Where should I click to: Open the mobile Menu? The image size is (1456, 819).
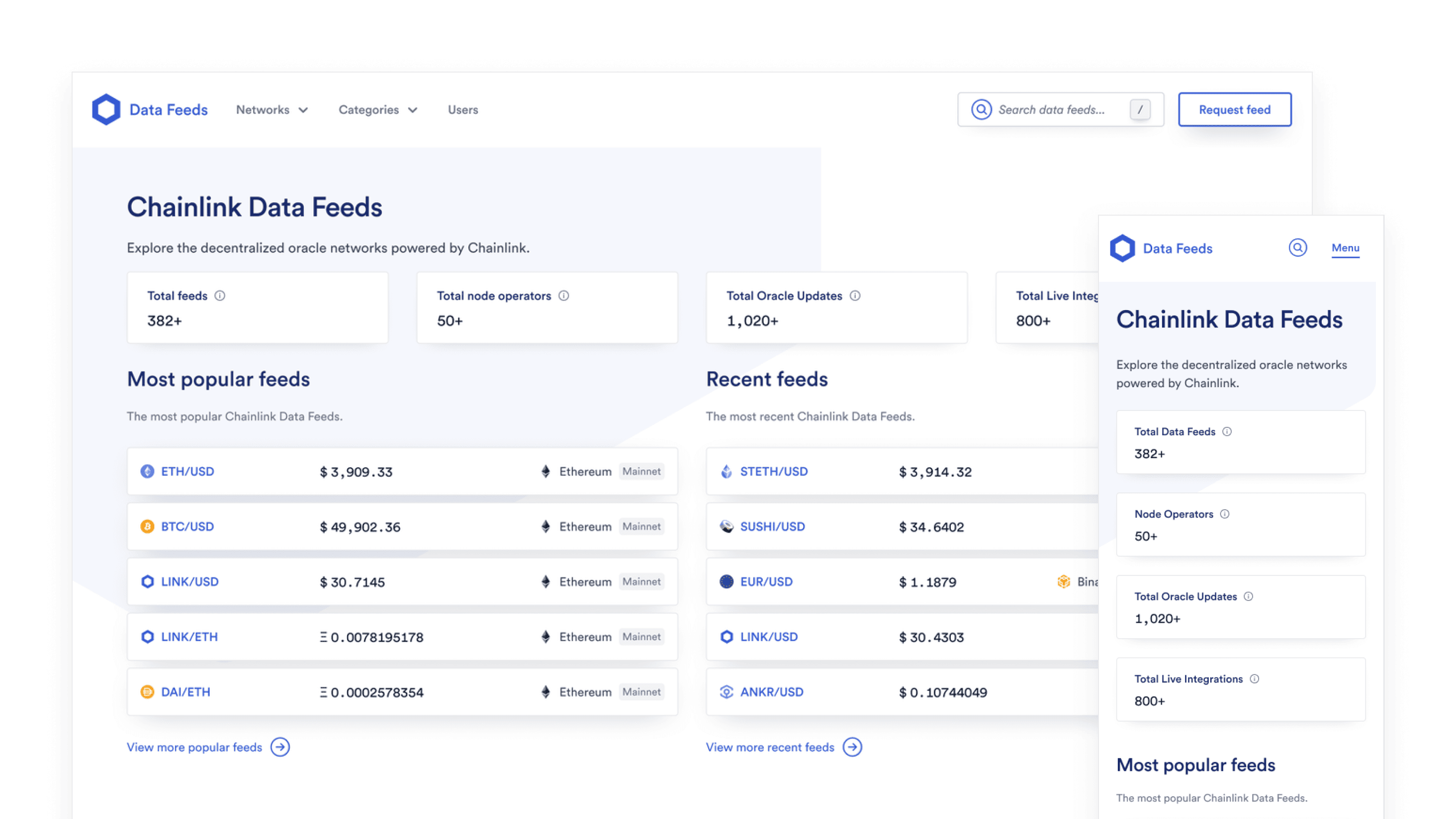1345,247
